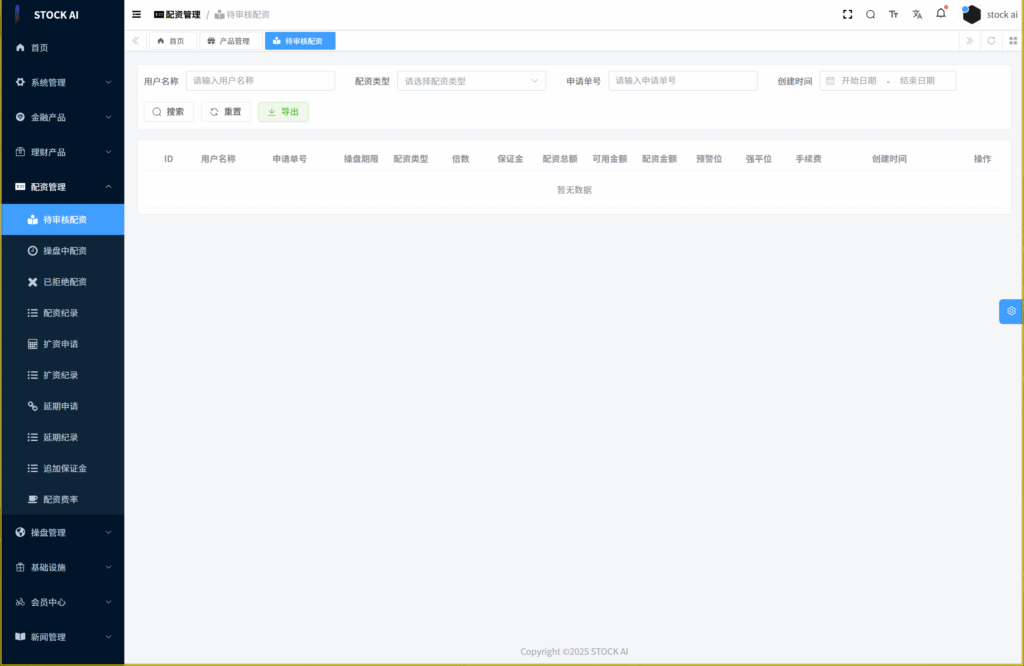
Task: Click the 搜索 search button
Action: click(168, 112)
